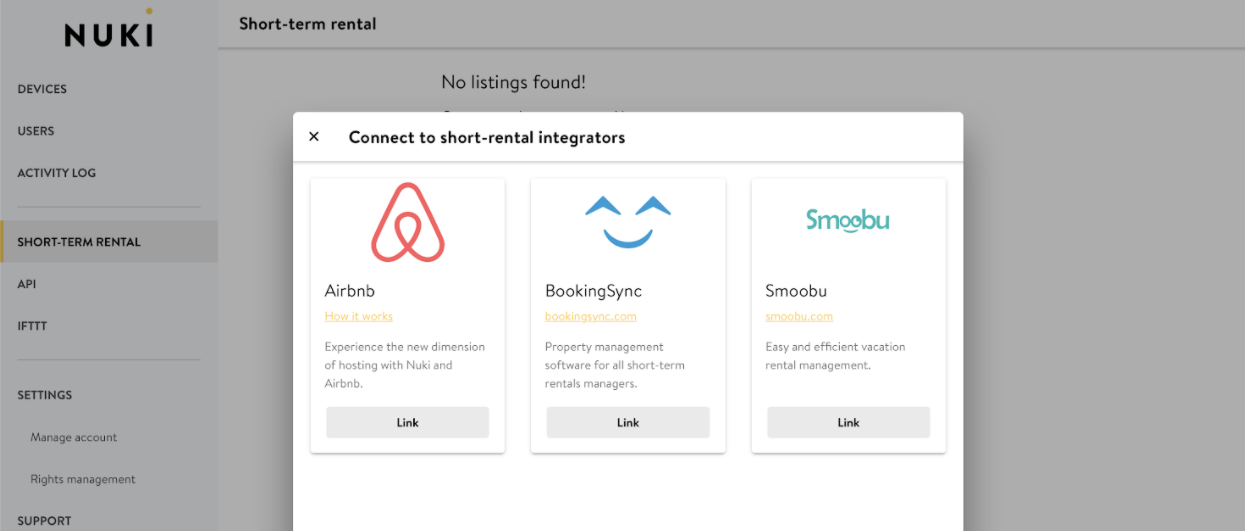Close the short-rental integrators dialog
This screenshot has width=1245, height=531.
click(x=314, y=137)
